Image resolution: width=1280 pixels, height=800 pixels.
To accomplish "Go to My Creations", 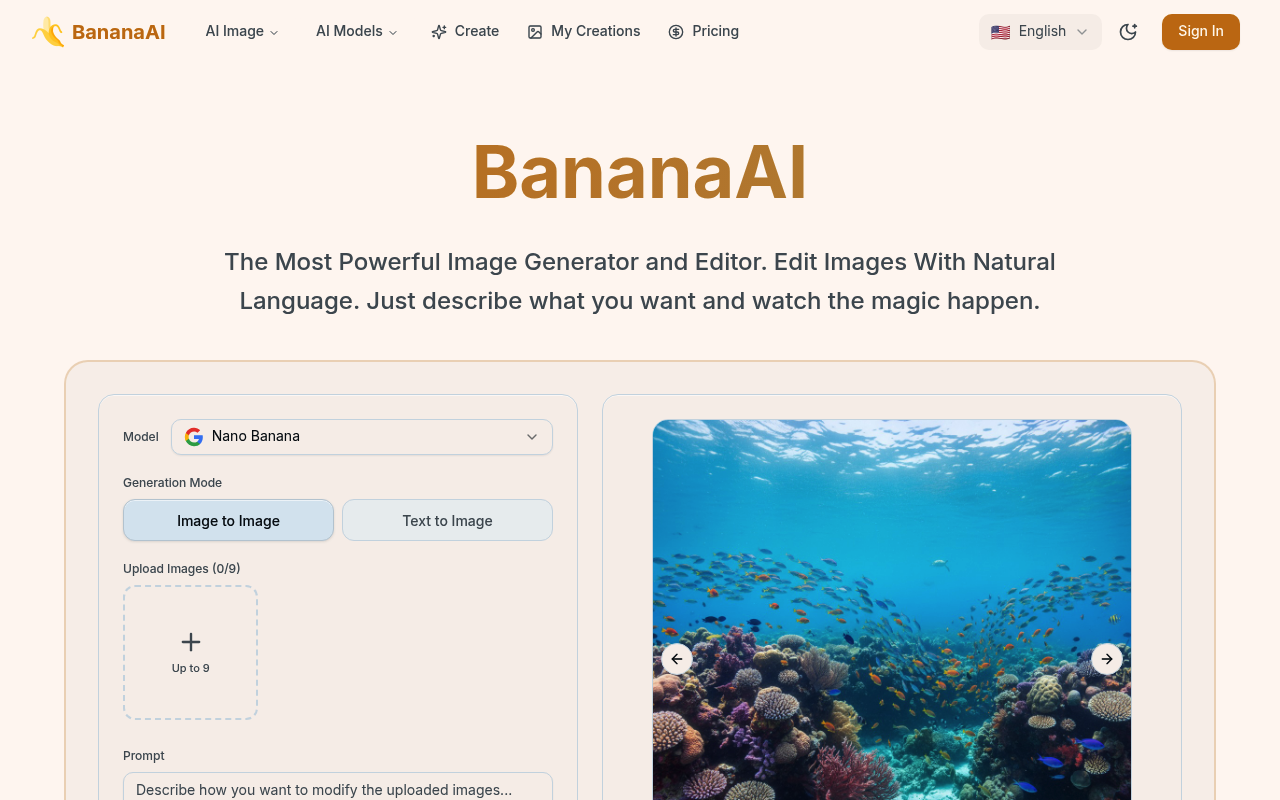I will click(x=584, y=32).
